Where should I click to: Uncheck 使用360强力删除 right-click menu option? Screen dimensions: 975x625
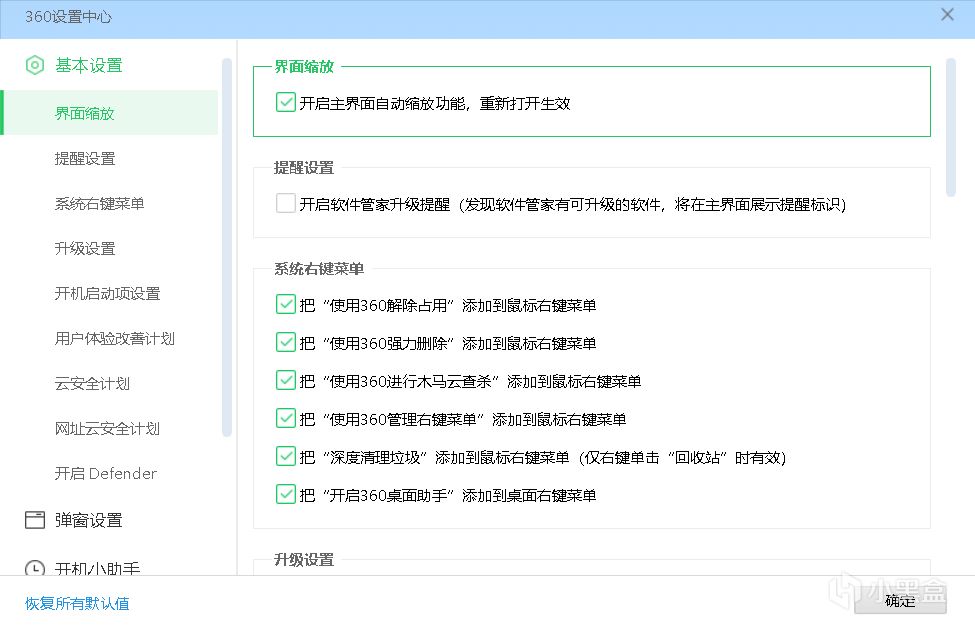[x=285, y=342]
